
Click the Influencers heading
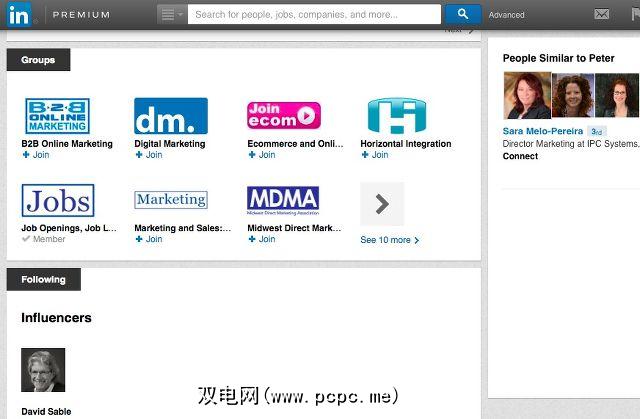(56, 318)
